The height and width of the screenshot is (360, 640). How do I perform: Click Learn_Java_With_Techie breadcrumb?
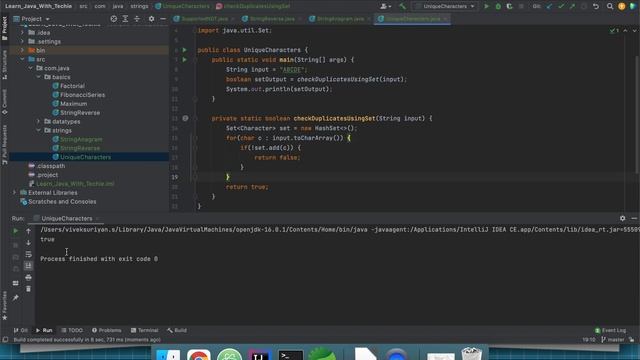click(x=38, y=6)
